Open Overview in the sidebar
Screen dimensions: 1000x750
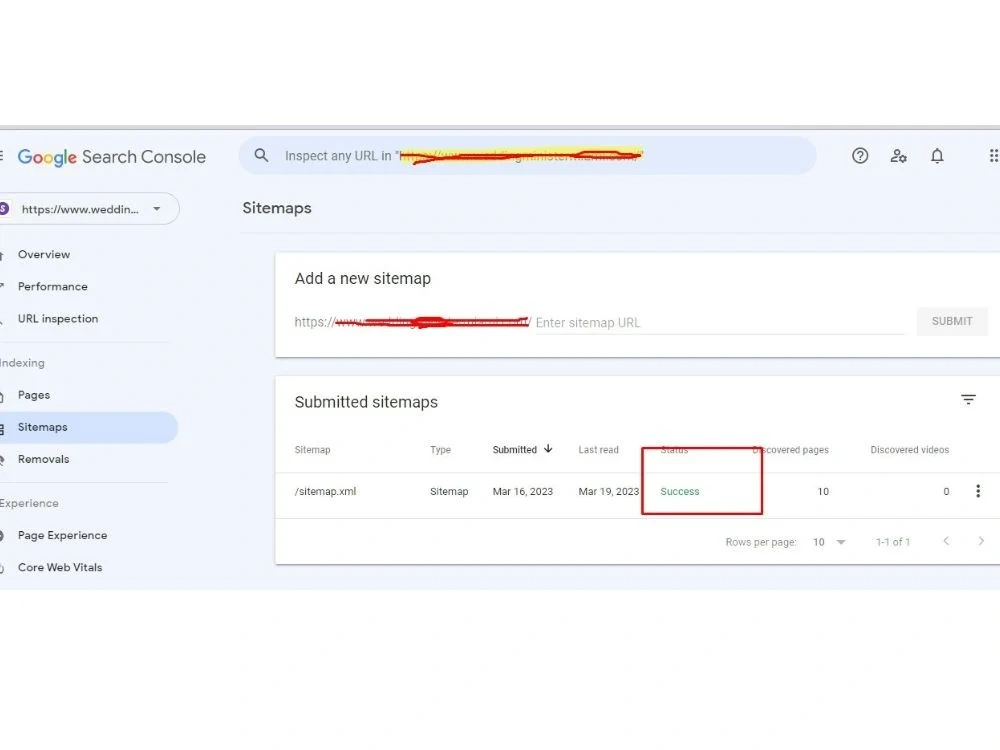pyautogui.click(x=44, y=254)
